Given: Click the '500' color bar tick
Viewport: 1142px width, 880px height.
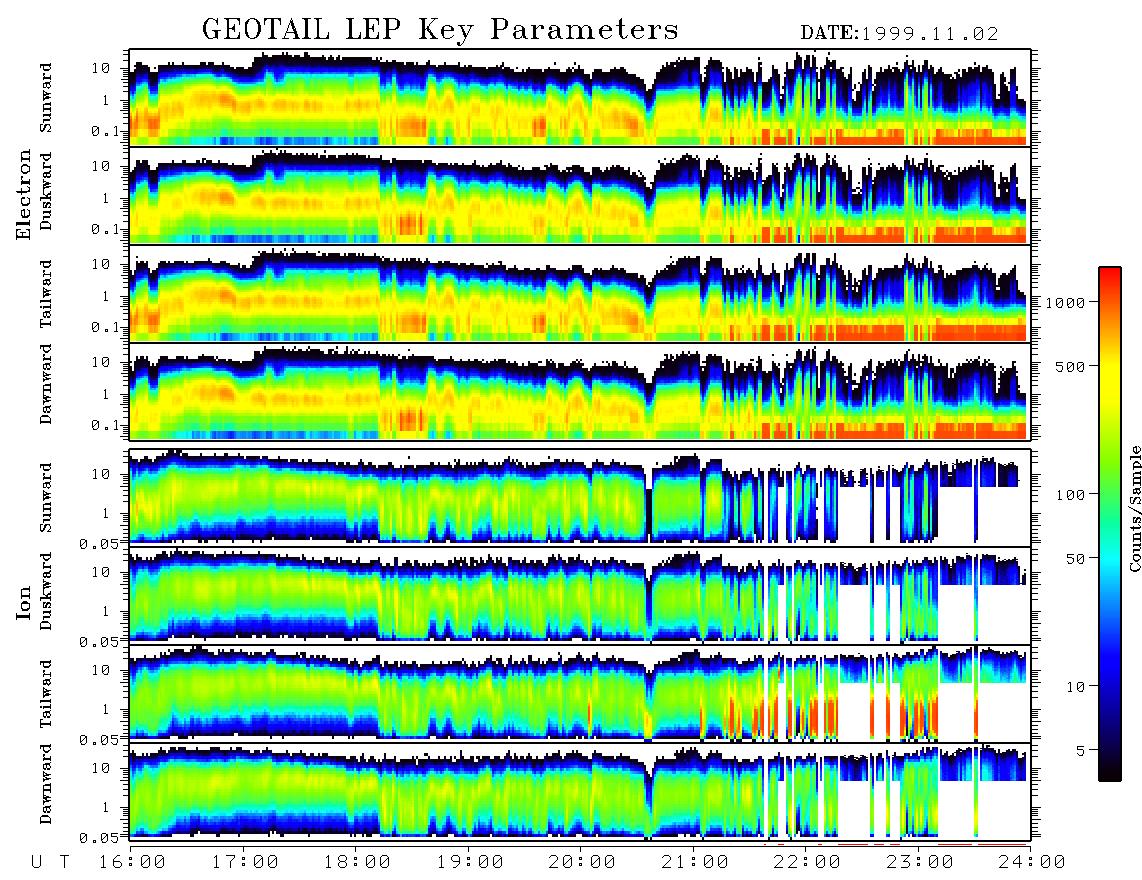Looking at the screenshot, I should coord(1070,366).
